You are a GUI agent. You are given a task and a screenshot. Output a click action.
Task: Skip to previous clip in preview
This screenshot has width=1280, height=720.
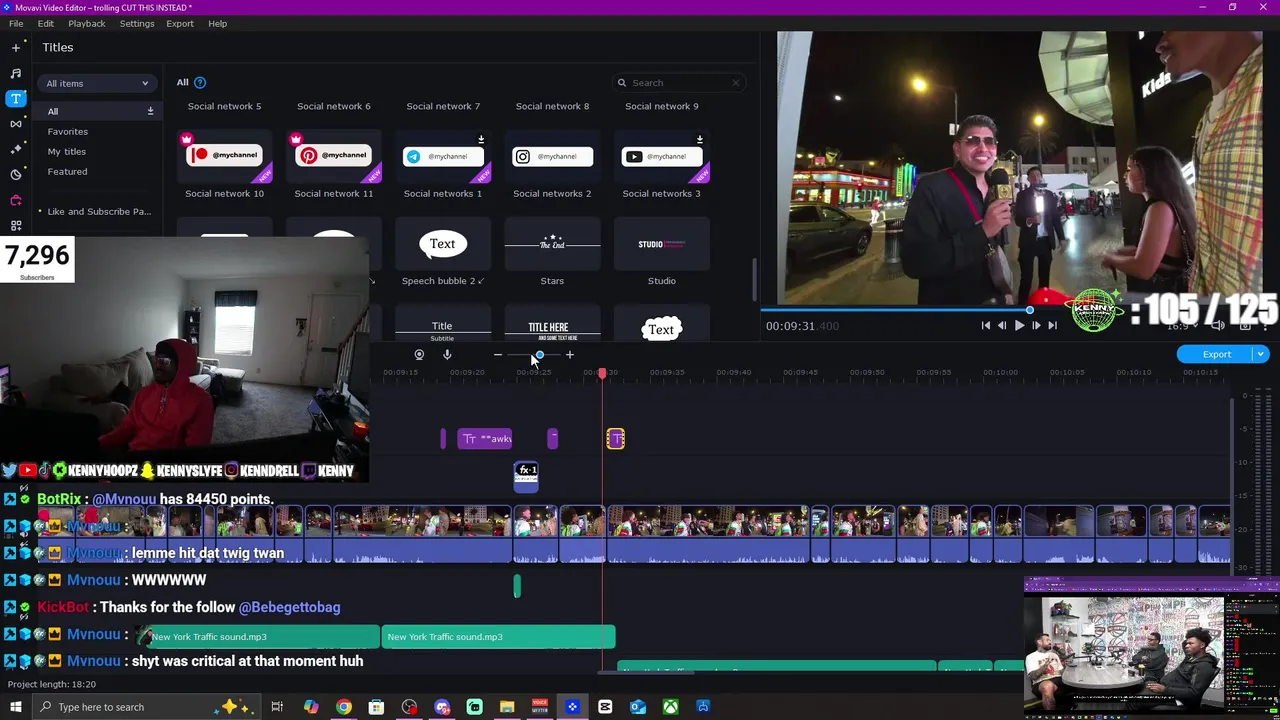tap(985, 325)
